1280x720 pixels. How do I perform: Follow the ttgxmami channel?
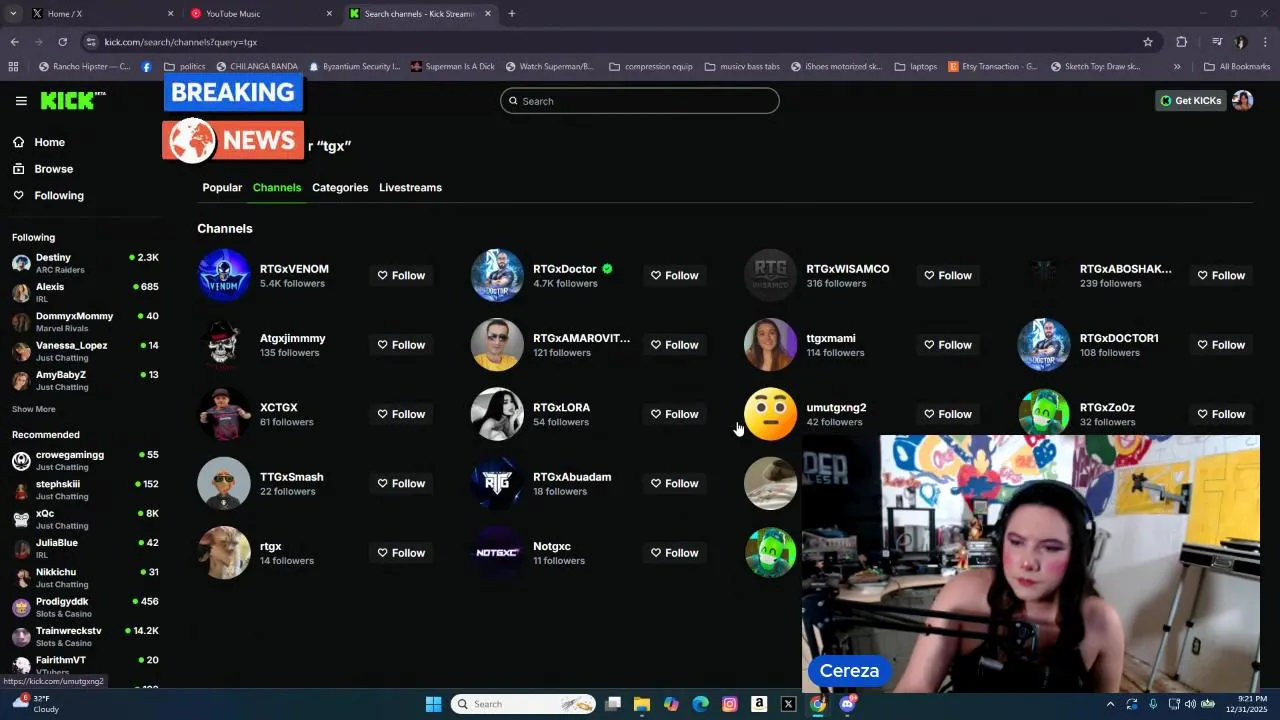[948, 344]
